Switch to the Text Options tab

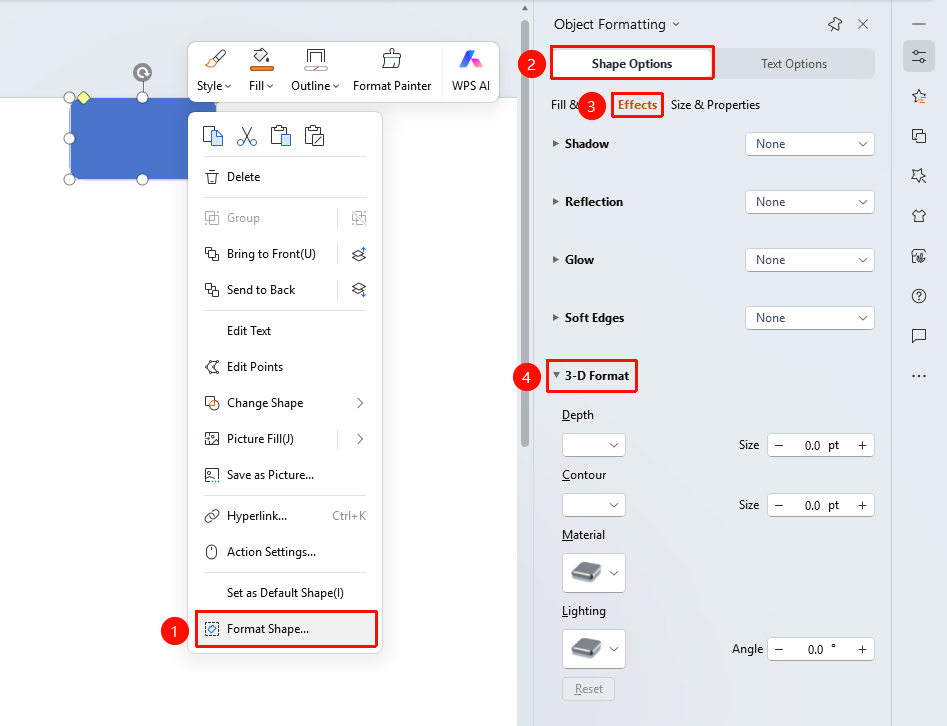[794, 63]
